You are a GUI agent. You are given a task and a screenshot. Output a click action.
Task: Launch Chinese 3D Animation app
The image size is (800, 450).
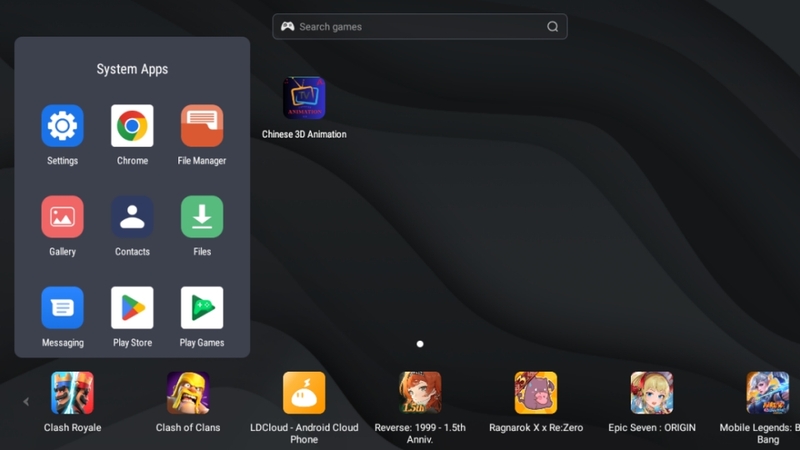304,98
